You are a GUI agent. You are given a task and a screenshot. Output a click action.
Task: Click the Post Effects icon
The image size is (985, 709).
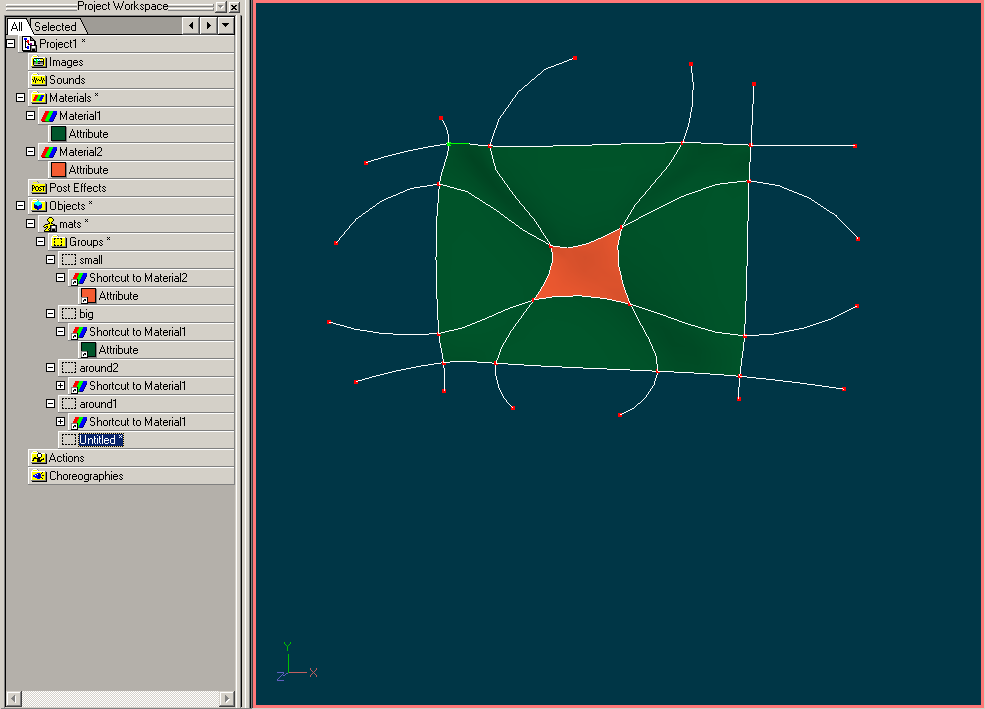coord(39,188)
